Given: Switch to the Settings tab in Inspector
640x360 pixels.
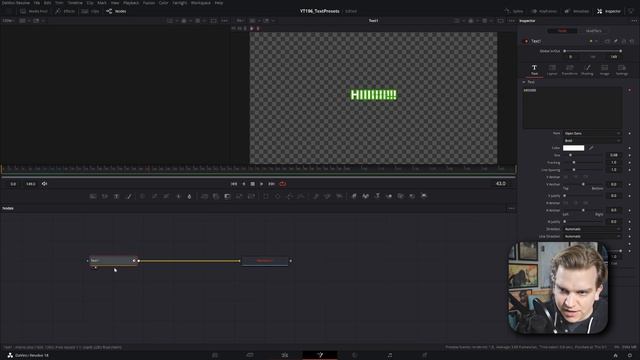Looking at the screenshot, I should (622, 70).
